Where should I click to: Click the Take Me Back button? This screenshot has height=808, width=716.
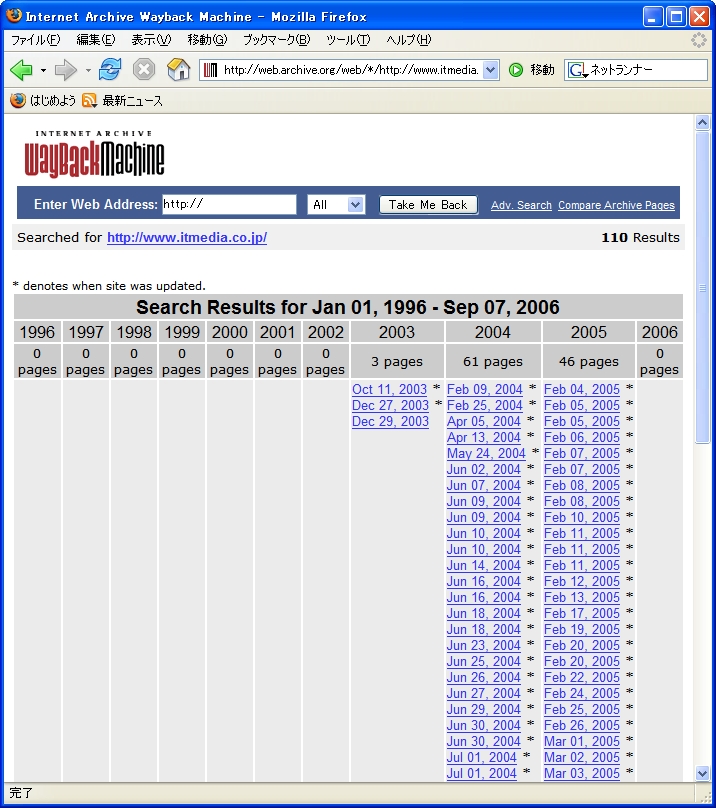click(428, 205)
